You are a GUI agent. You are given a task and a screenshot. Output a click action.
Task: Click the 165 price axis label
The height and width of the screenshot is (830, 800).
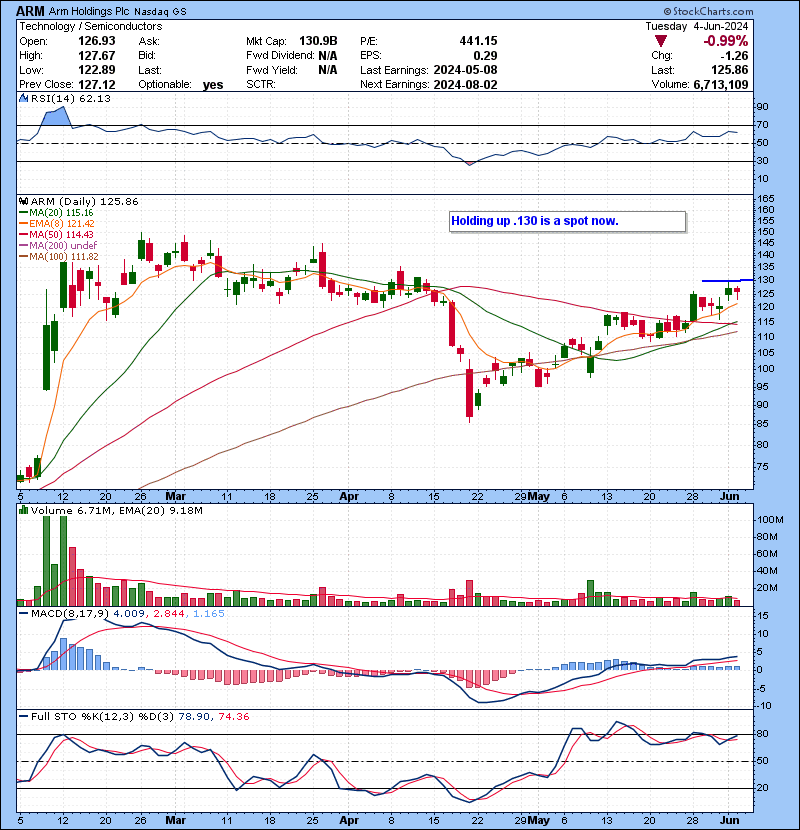click(766, 199)
